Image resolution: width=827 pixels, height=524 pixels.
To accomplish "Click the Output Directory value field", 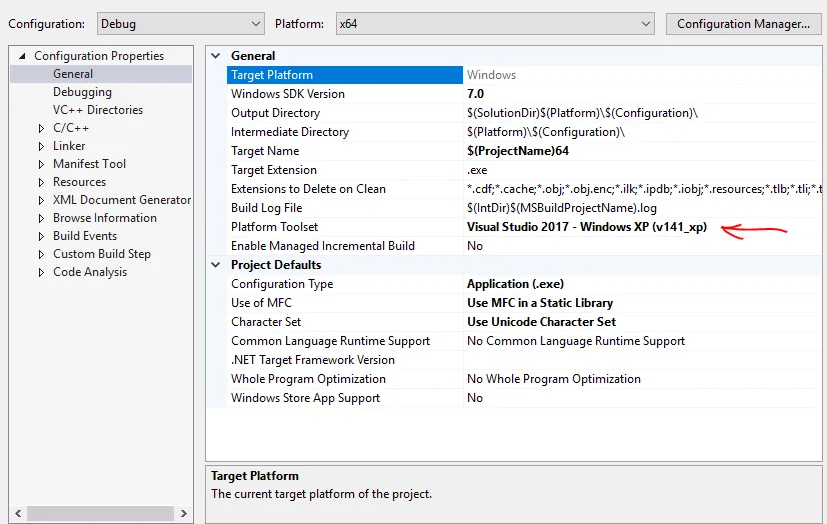I will tap(581, 113).
